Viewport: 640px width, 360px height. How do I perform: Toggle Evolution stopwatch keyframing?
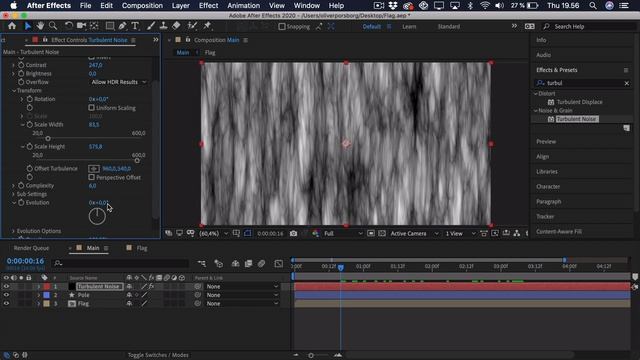pyautogui.click(x=21, y=202)
